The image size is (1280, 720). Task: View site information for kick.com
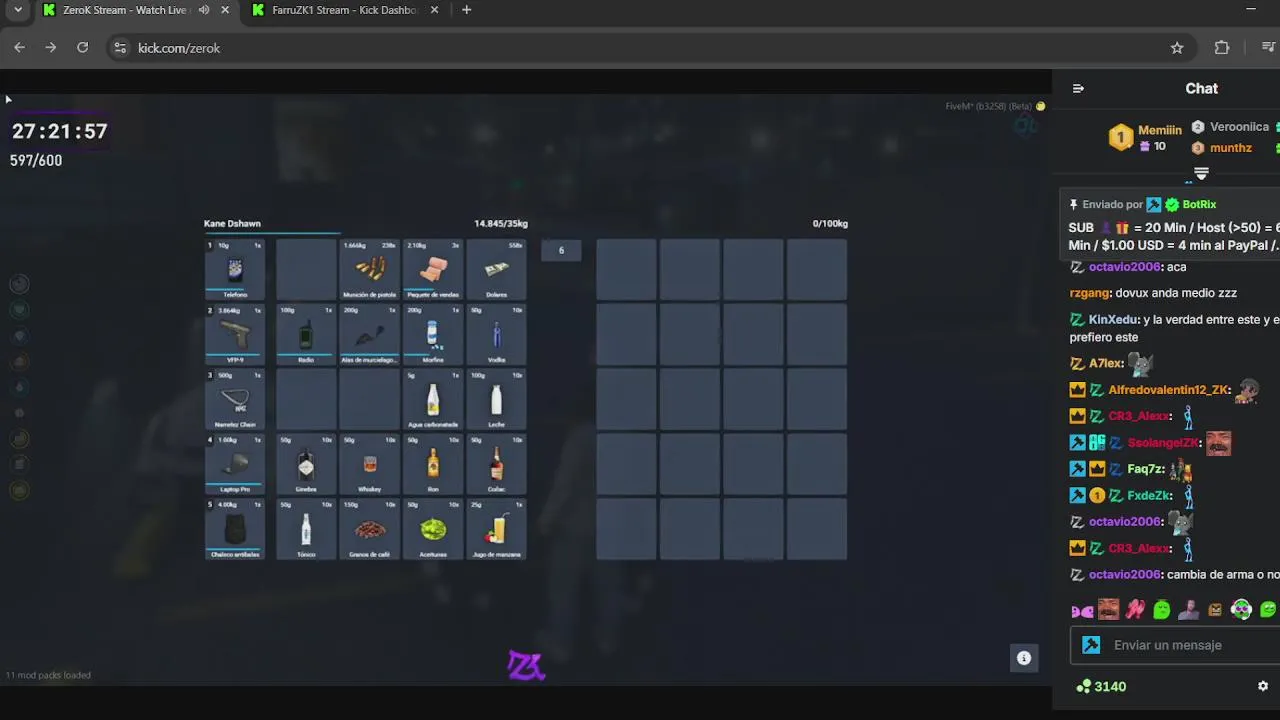tap(120, 48)
